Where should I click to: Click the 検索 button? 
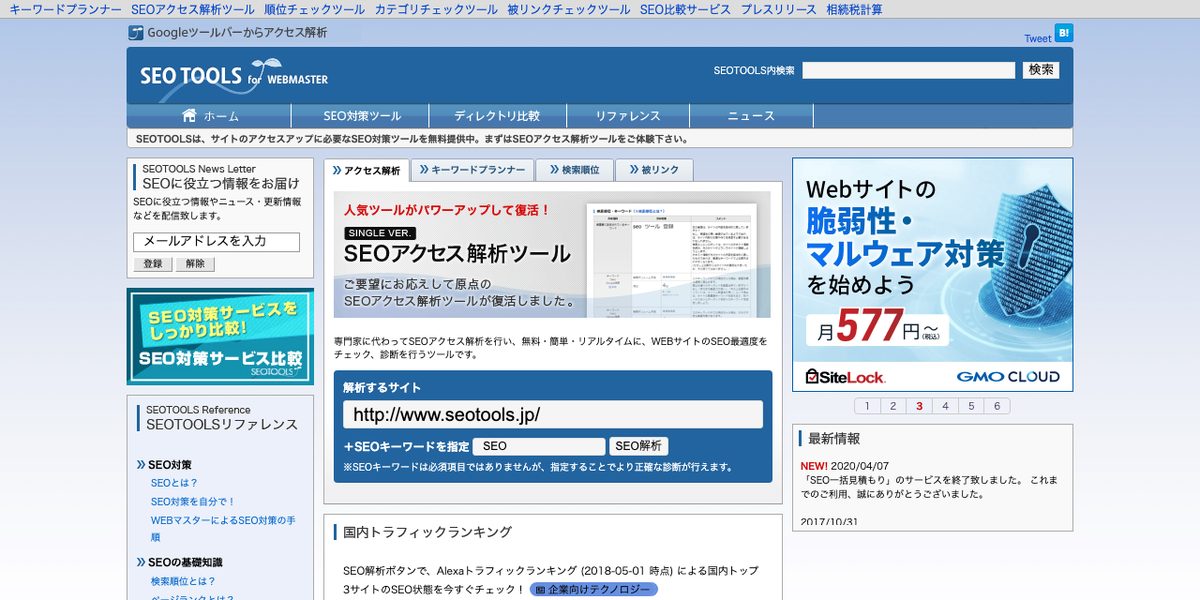1041,70
